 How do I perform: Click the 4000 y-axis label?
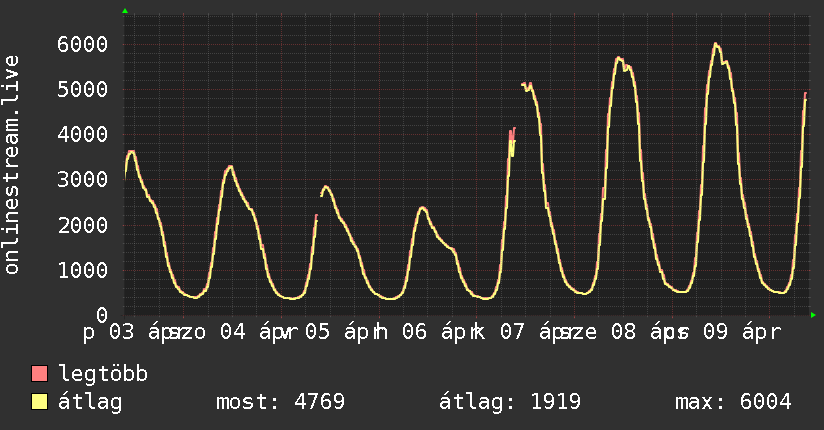pos(83,135)
